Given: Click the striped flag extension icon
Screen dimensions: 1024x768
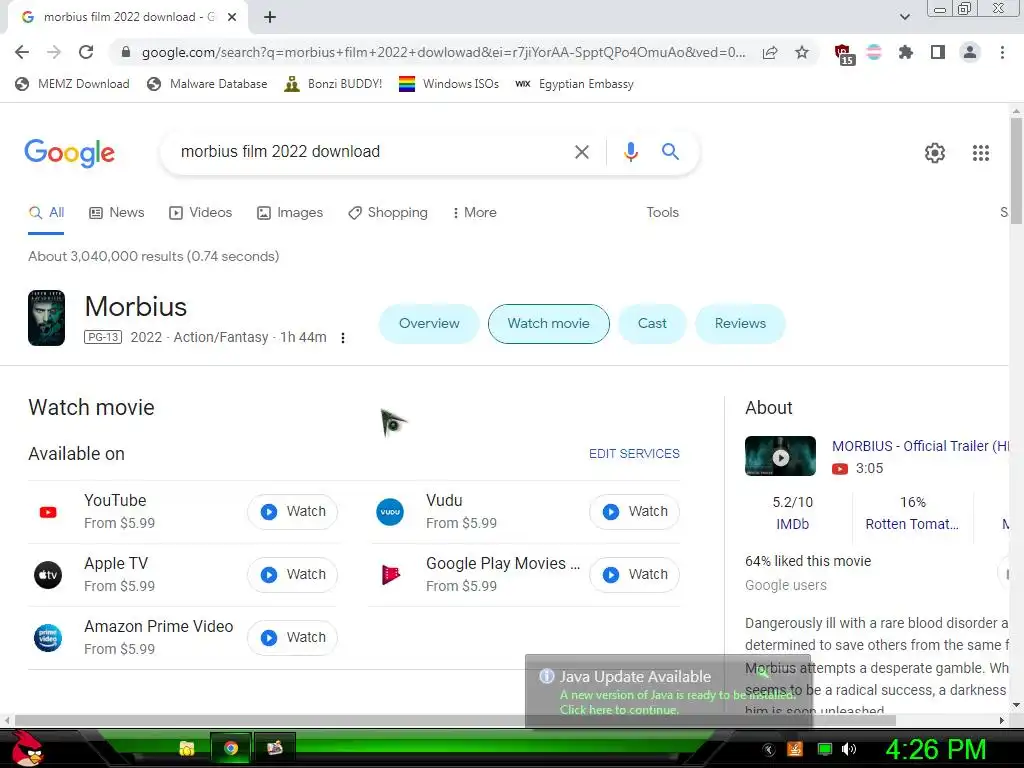Looking at the screenshot, I should click(x=874, y=52).
